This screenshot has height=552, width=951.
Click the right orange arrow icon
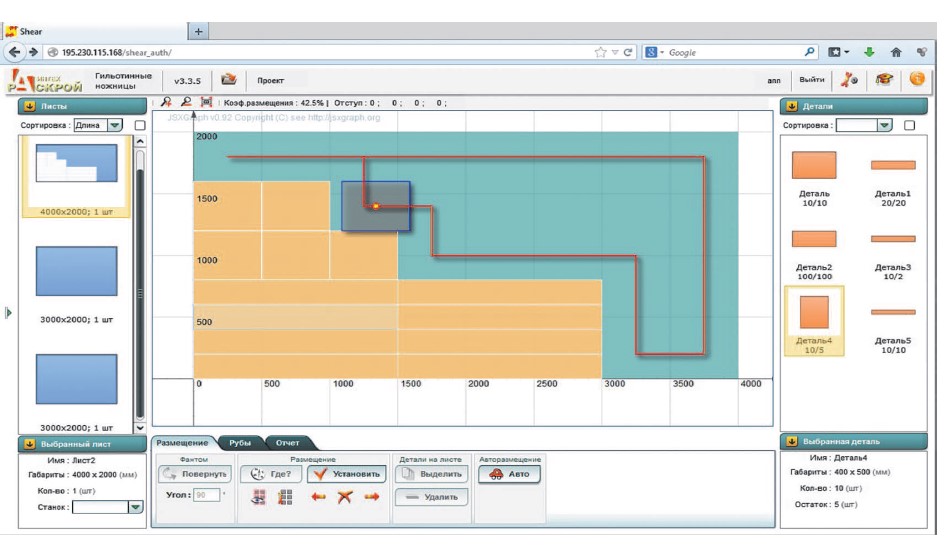[371, 497]
